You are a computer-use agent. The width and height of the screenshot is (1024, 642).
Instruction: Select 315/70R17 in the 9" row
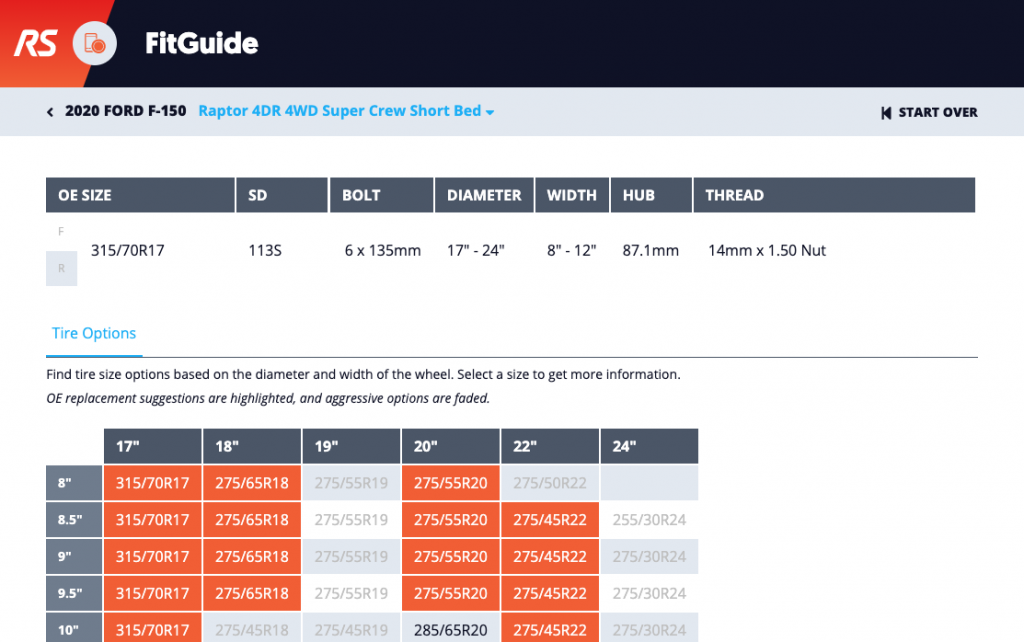pyautogui.click(x=153, y=556)
